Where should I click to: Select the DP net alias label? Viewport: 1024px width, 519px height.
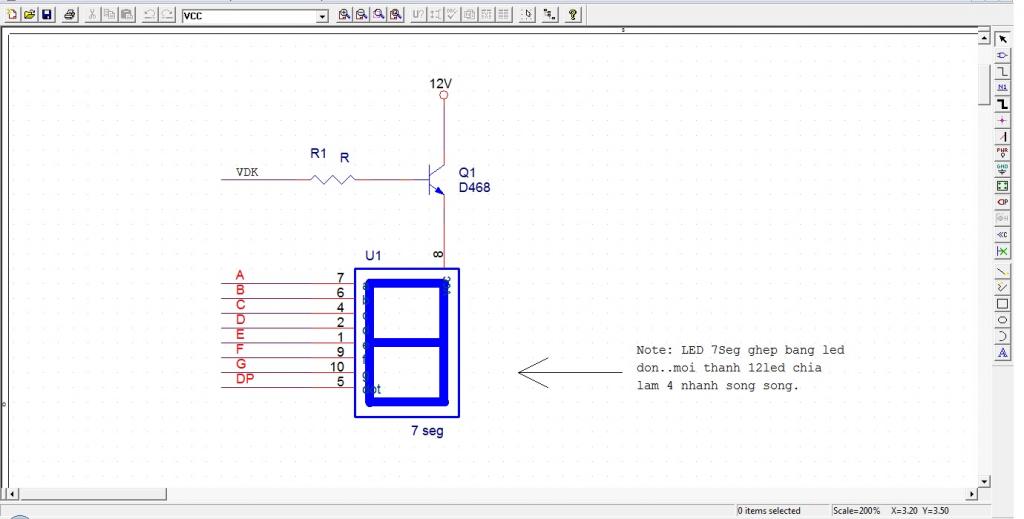245,379
